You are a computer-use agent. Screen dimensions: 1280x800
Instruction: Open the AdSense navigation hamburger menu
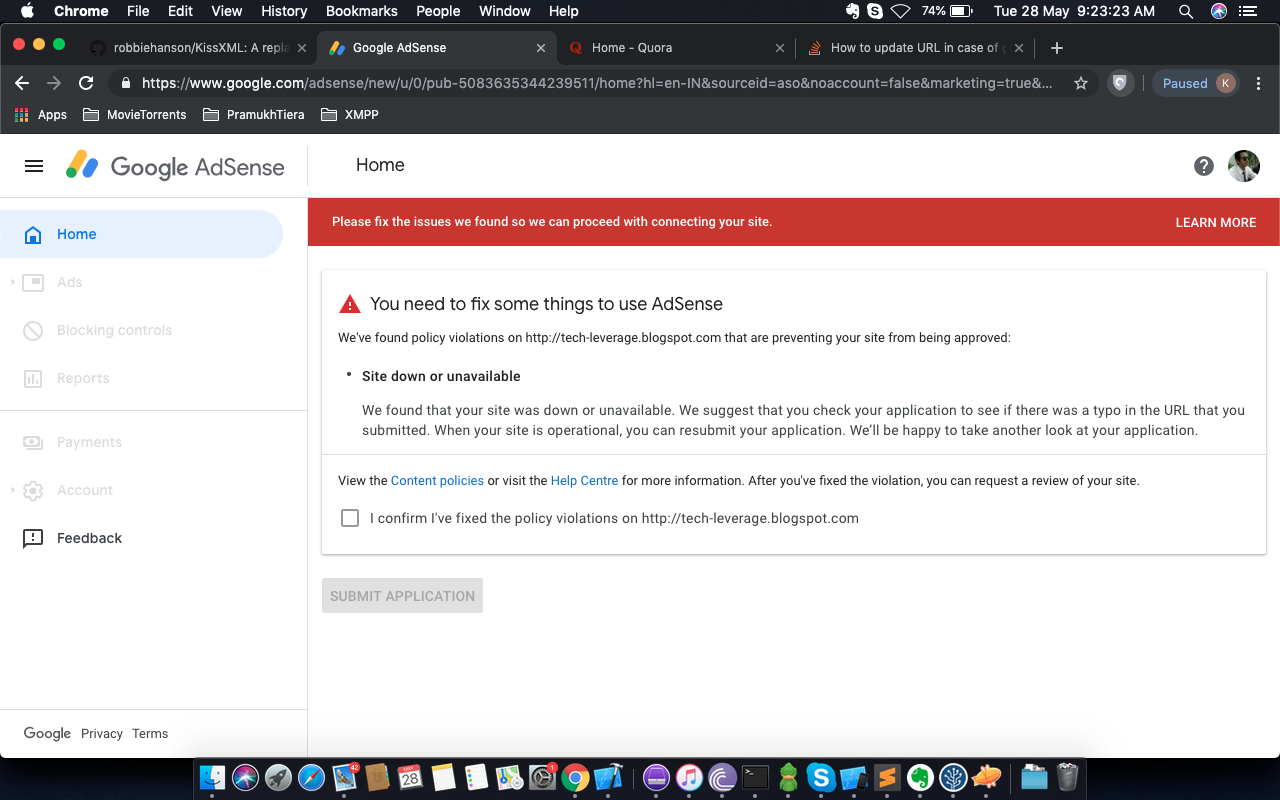coord(33,166)
